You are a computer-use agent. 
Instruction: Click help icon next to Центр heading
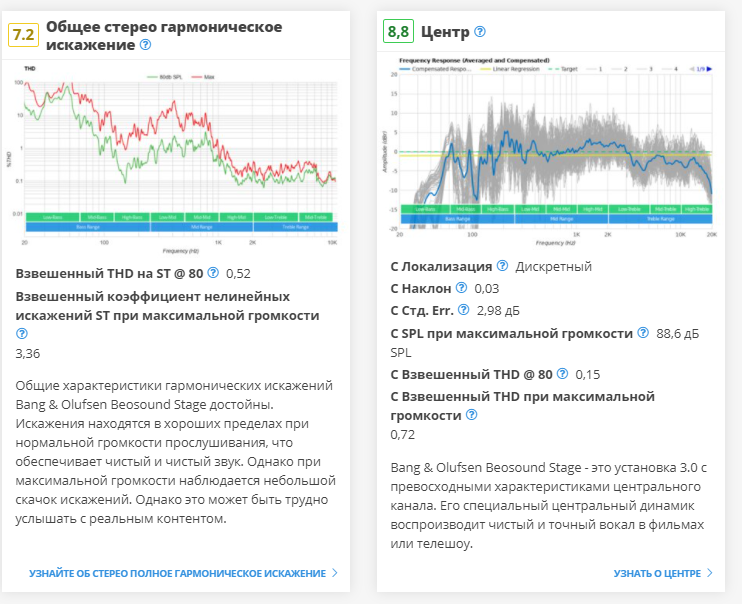click(x=480, y=32)
